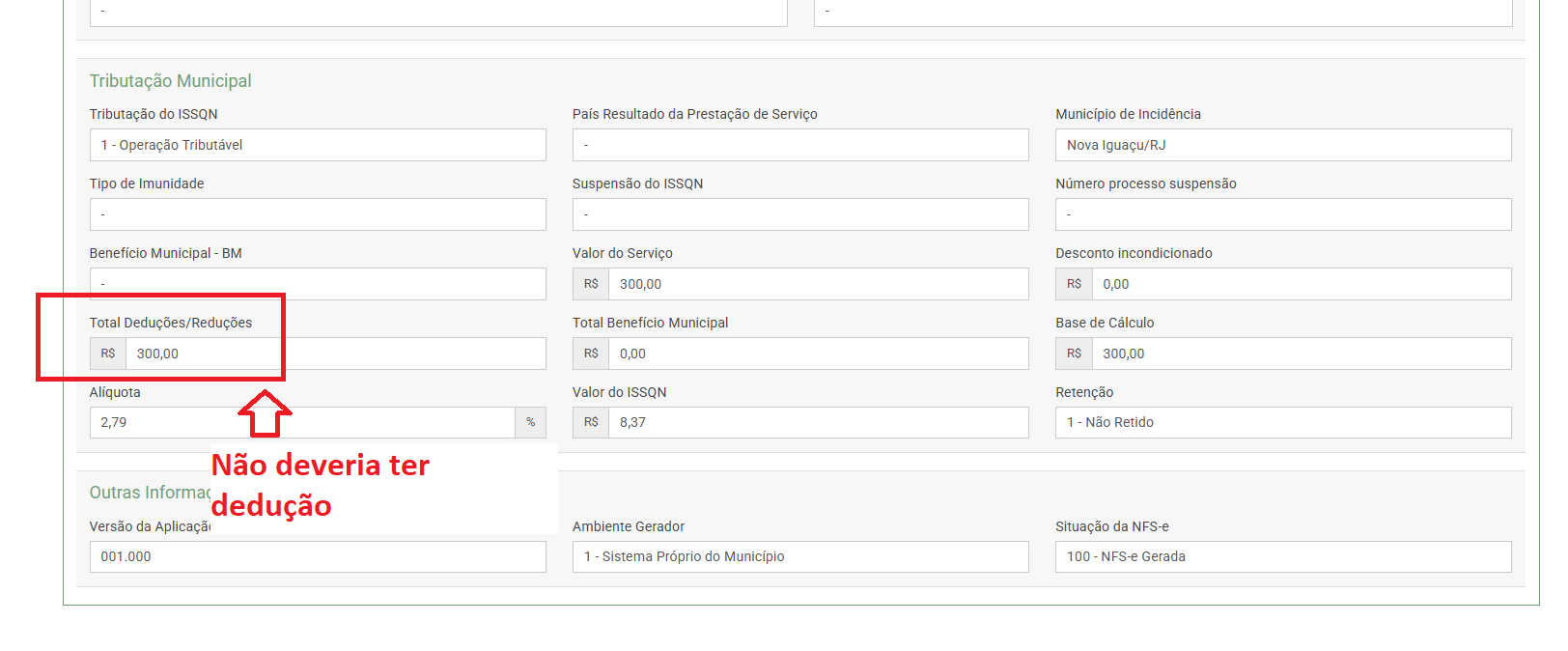The image size is (1568, 651).
Task: Focus the Número processo suspensão field
Action: tap(1283, 214)
